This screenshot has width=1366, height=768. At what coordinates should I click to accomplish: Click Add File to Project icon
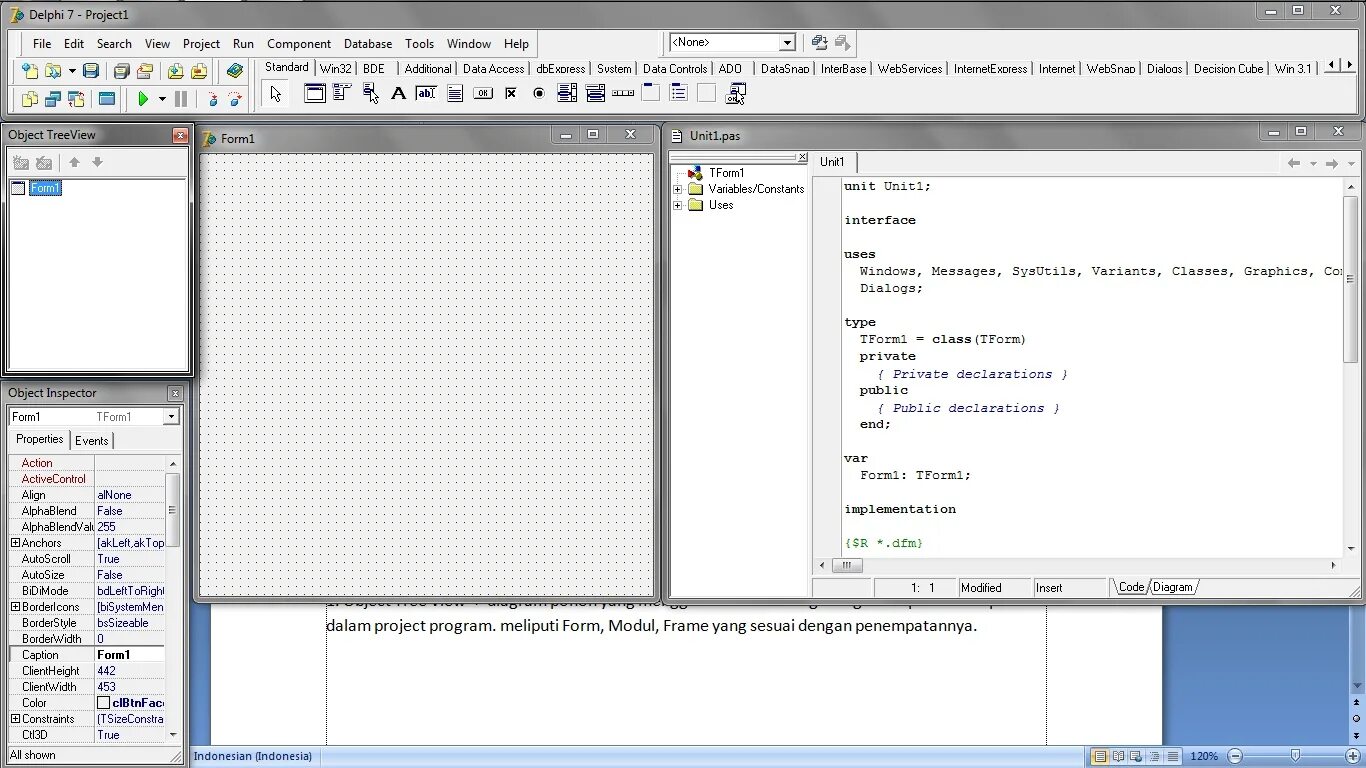tap(175, 71)
